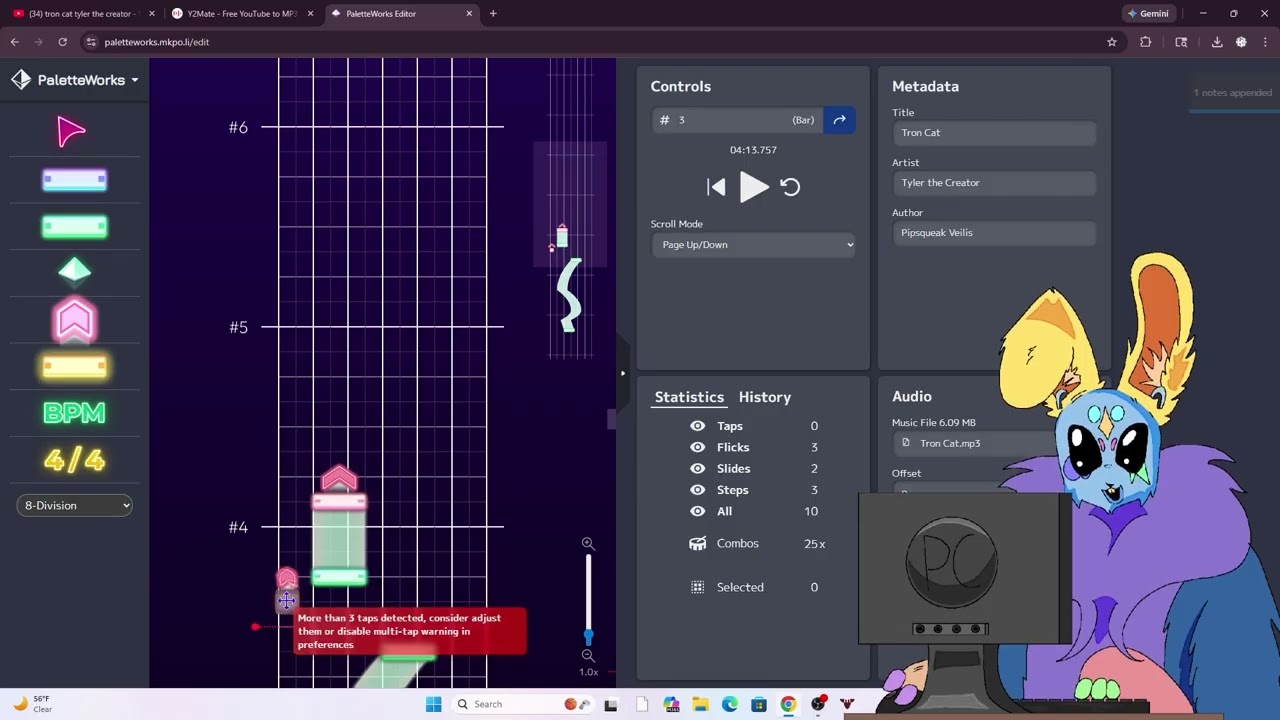Switch to the Y2Mate browser tab
Screen dimensions: 1280x720
[x=240, y=14]
